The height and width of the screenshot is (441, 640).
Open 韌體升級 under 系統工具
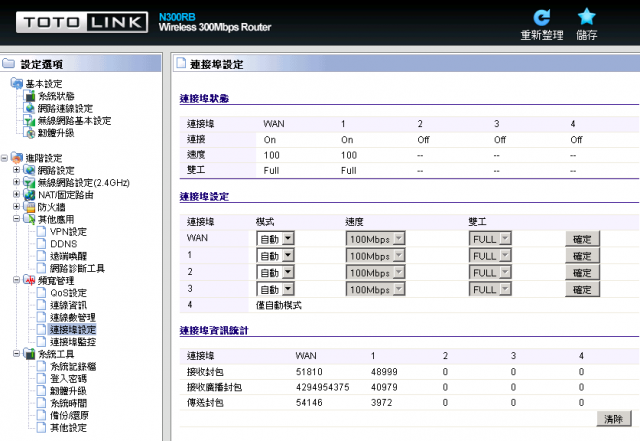pos(68,391)
